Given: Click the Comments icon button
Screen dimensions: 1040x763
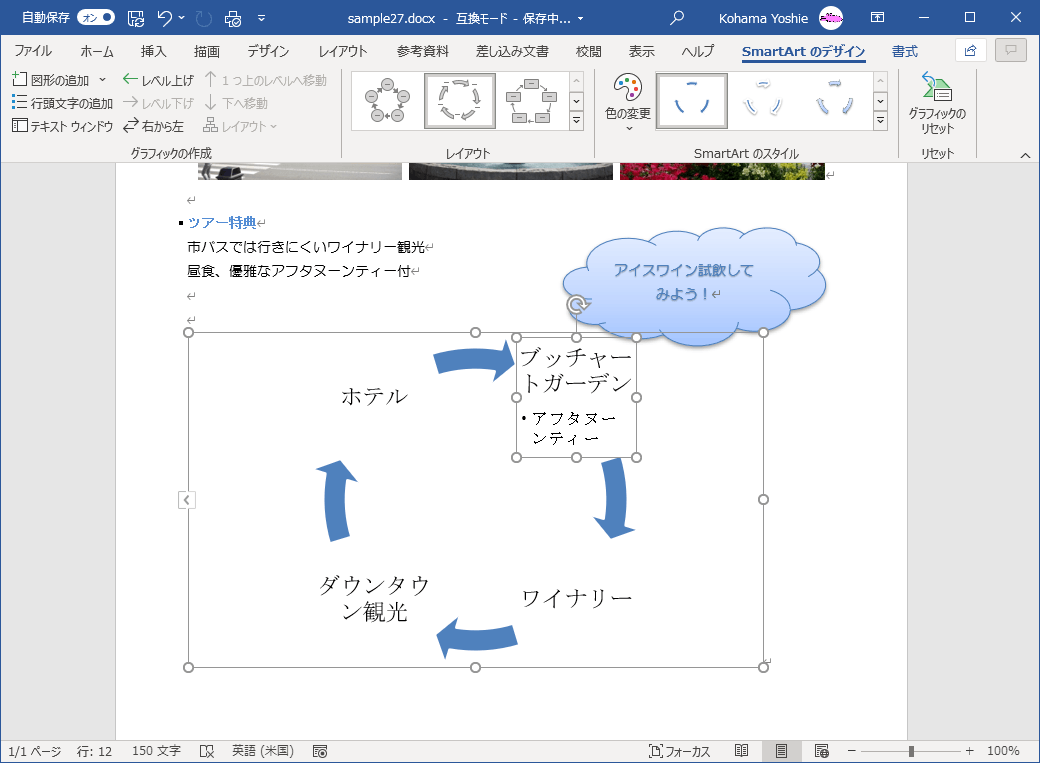Looking at the screenshot, I should coord(1011,50).
